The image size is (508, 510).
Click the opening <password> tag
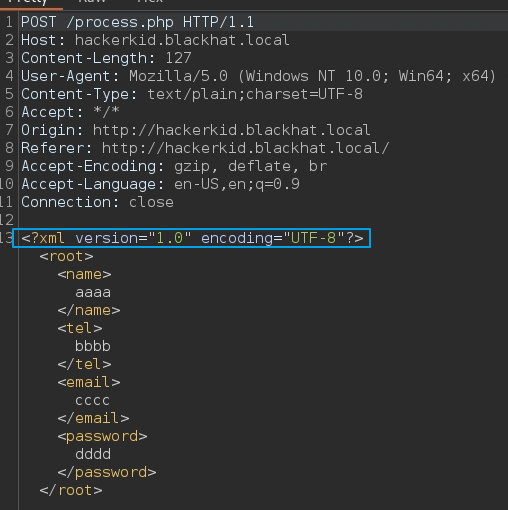point(102,436)
